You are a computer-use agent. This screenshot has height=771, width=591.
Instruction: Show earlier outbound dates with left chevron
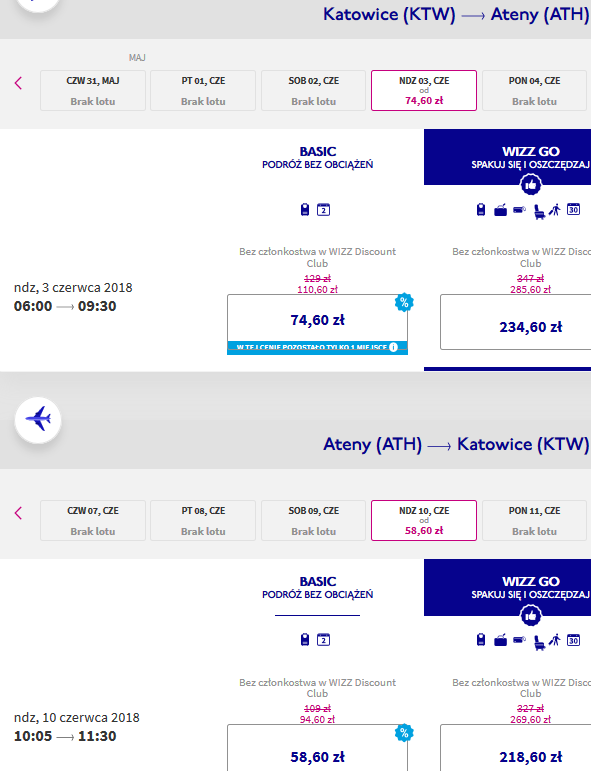19,83
